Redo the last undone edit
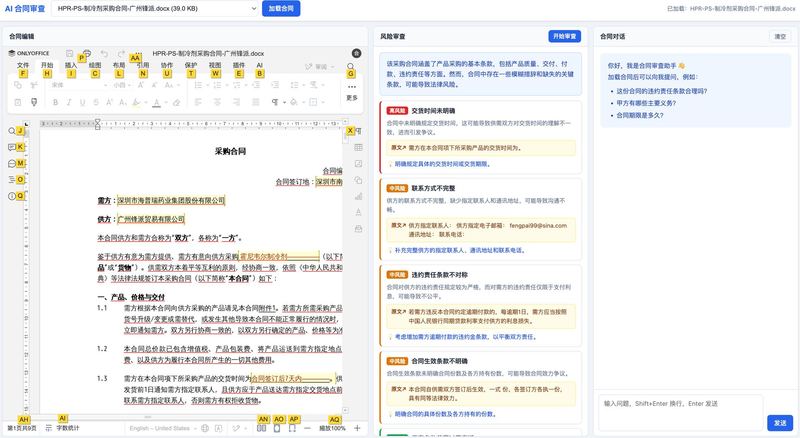 (121, 53)
